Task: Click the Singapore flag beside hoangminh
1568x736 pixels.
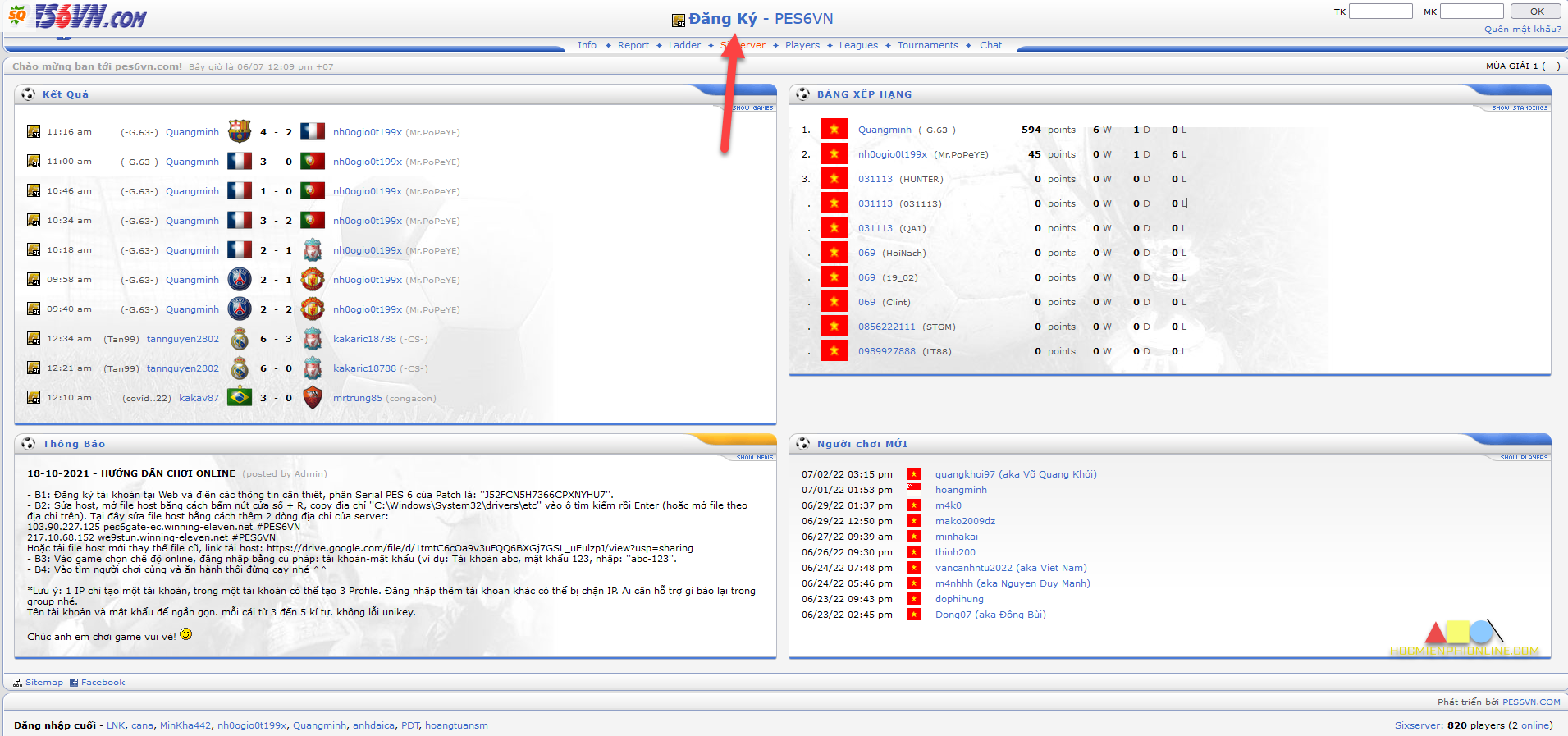Action: [914, 489]
